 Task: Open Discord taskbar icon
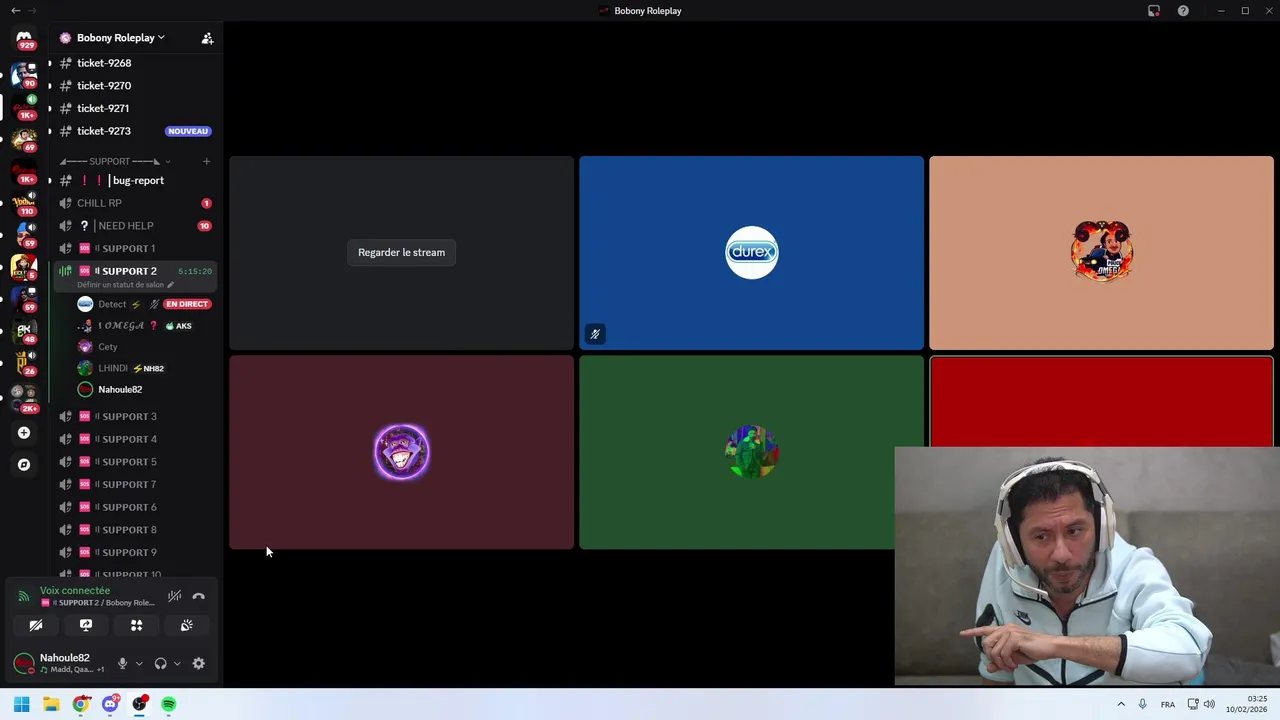(x=110, y=704)
